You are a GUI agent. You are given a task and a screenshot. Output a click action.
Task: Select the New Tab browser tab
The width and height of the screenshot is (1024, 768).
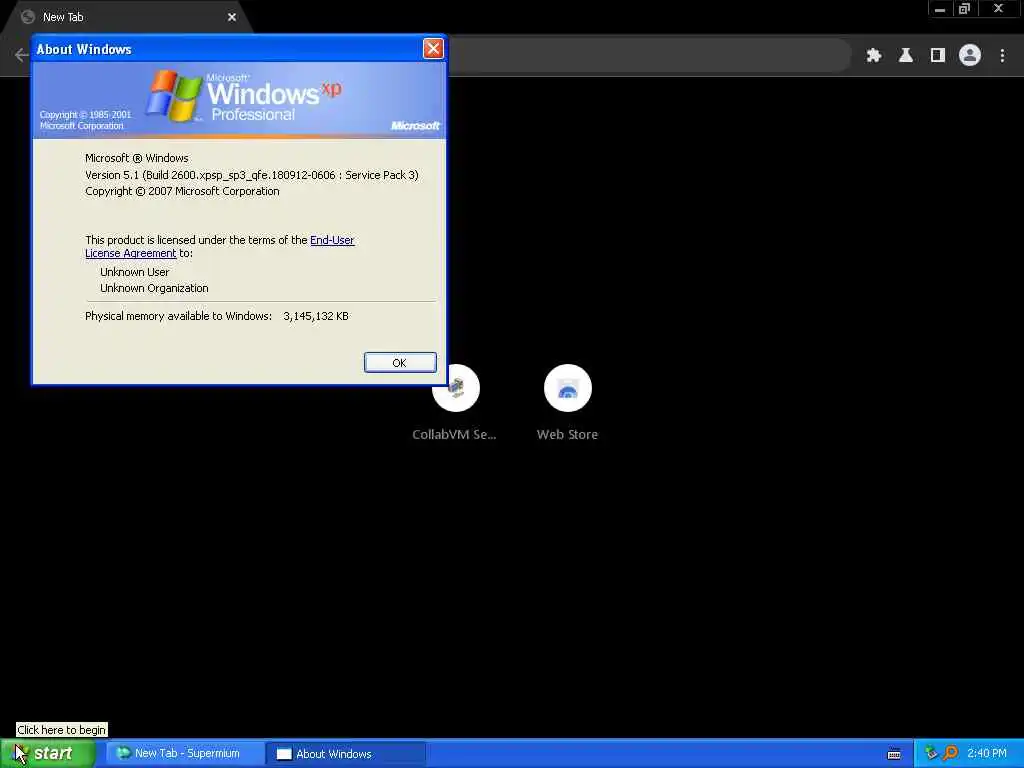click(127, 17)
